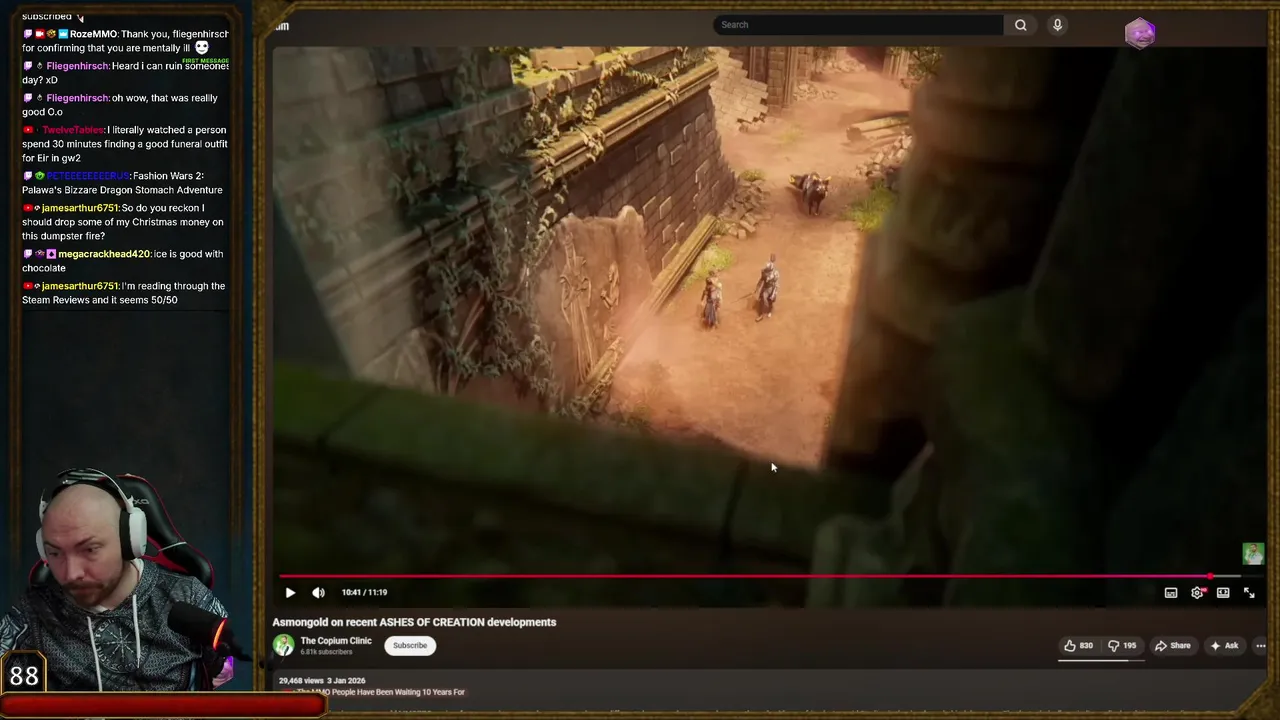Mute the video with the speaker icon
The image size is (1280, 720).
pos(318,592)
